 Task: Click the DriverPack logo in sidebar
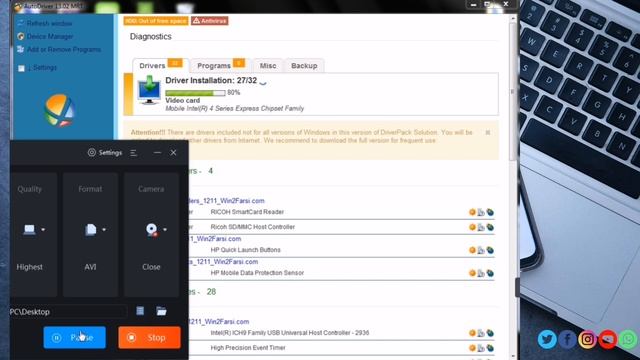pos(60,110)
